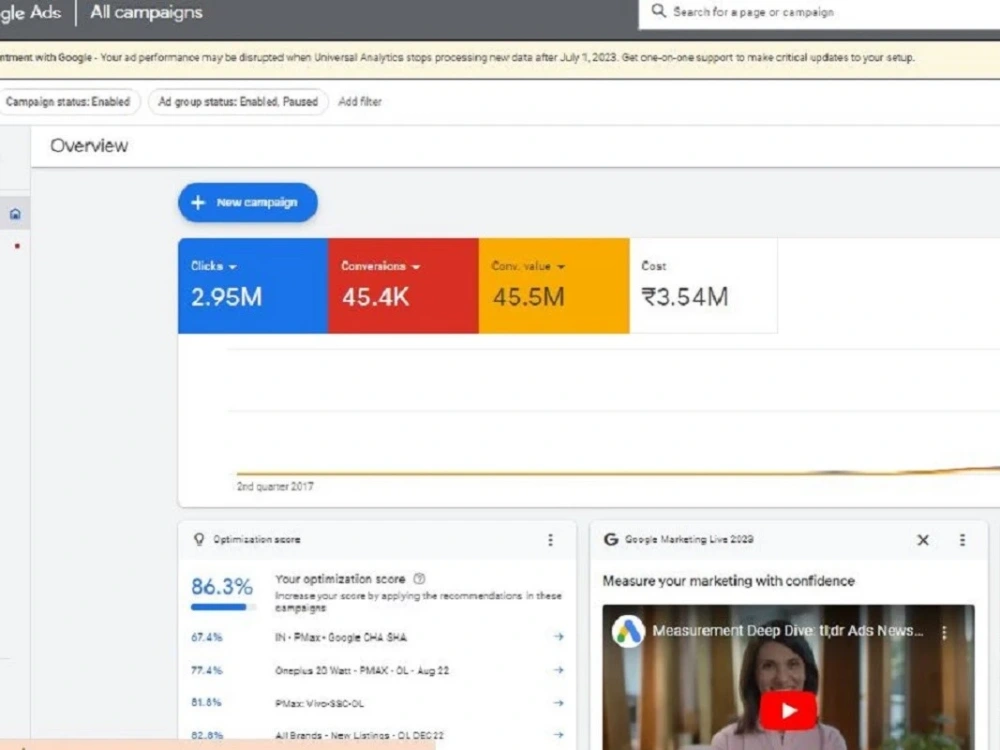This screenshot has width=1000, height=750.
Task: Open arrow for All Brands - New Listings row
Action: tap(558, 735)
